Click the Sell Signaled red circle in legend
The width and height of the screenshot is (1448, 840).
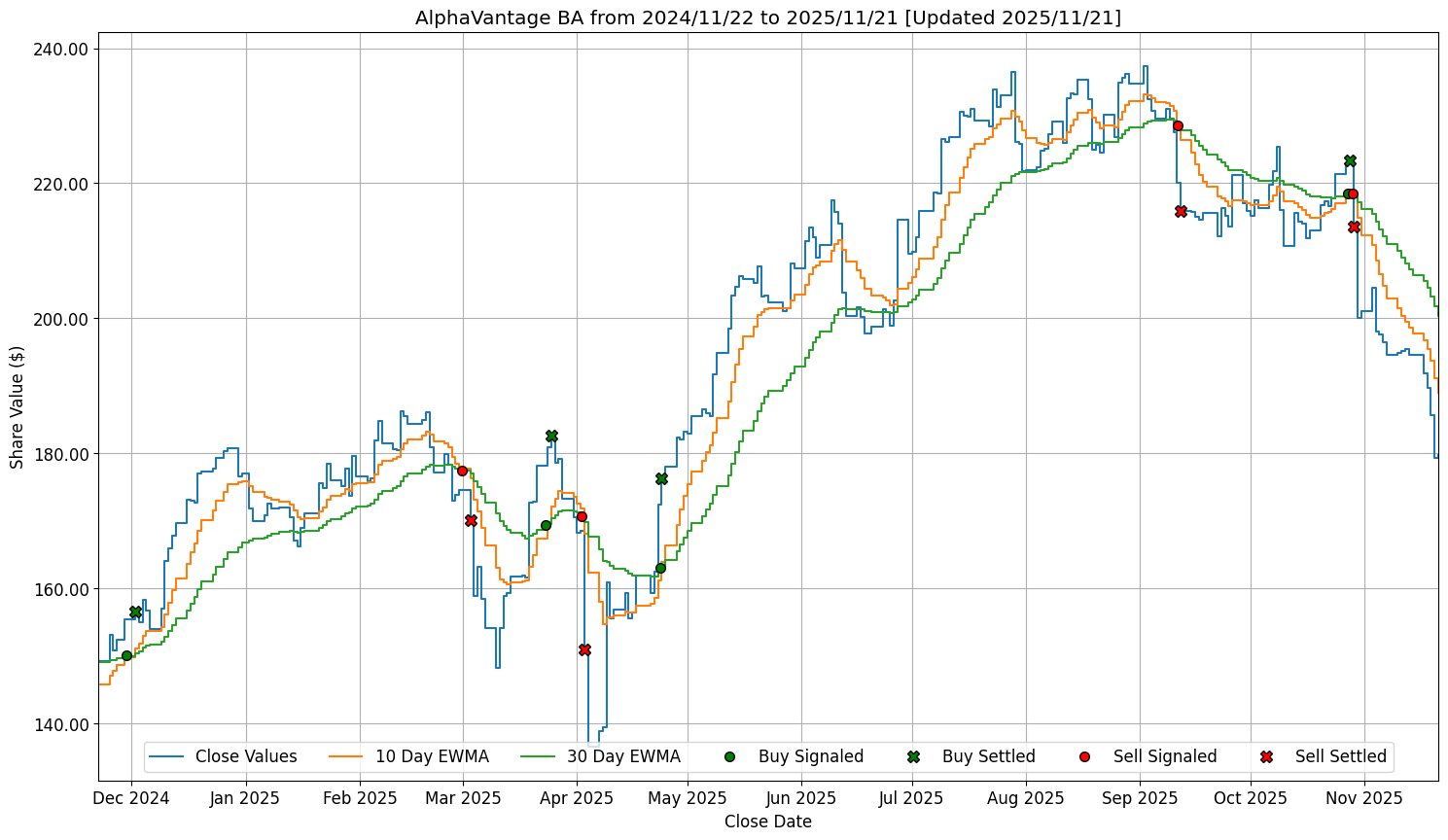[1084, 756]
